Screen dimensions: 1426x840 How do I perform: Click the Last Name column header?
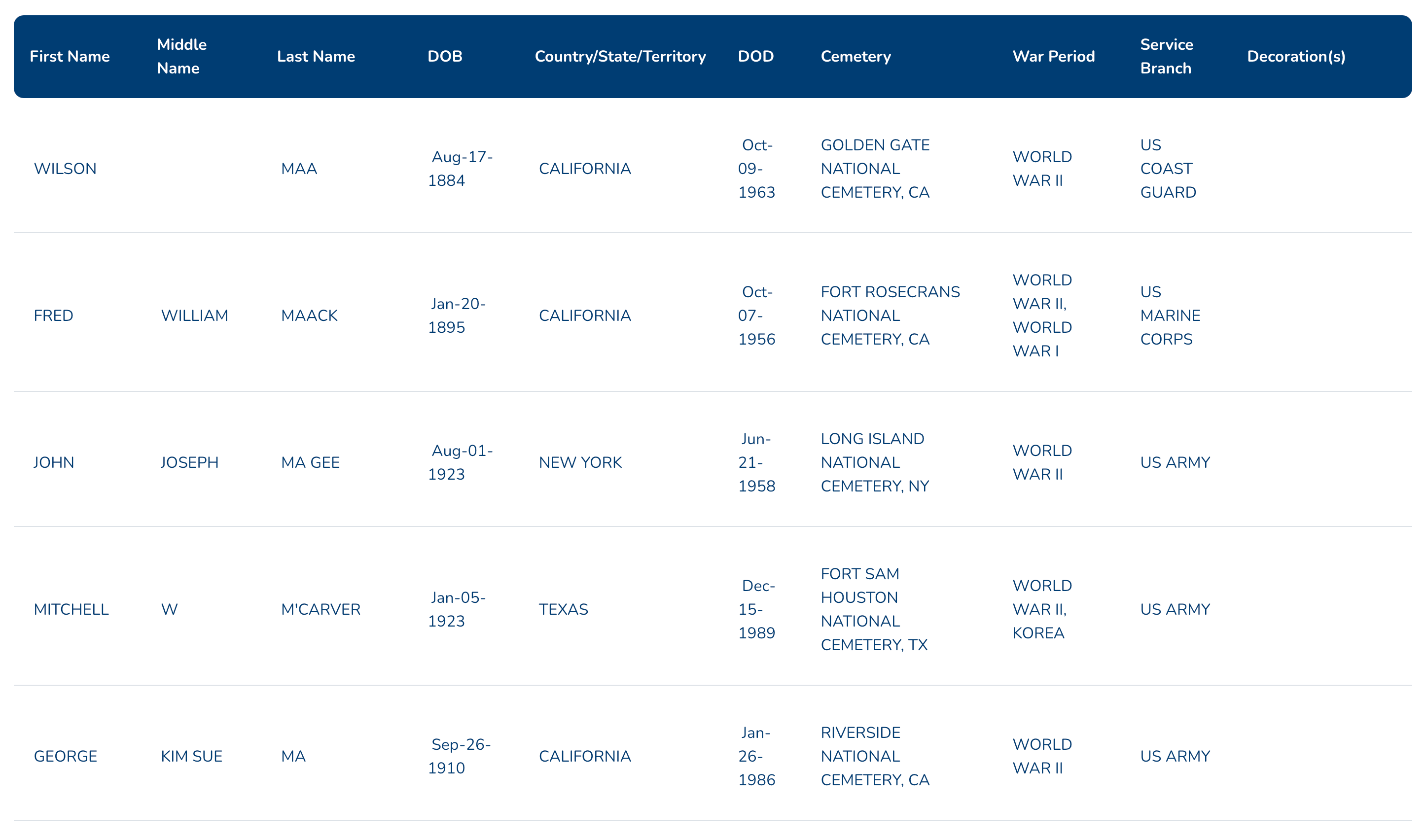tap(316, 57)
